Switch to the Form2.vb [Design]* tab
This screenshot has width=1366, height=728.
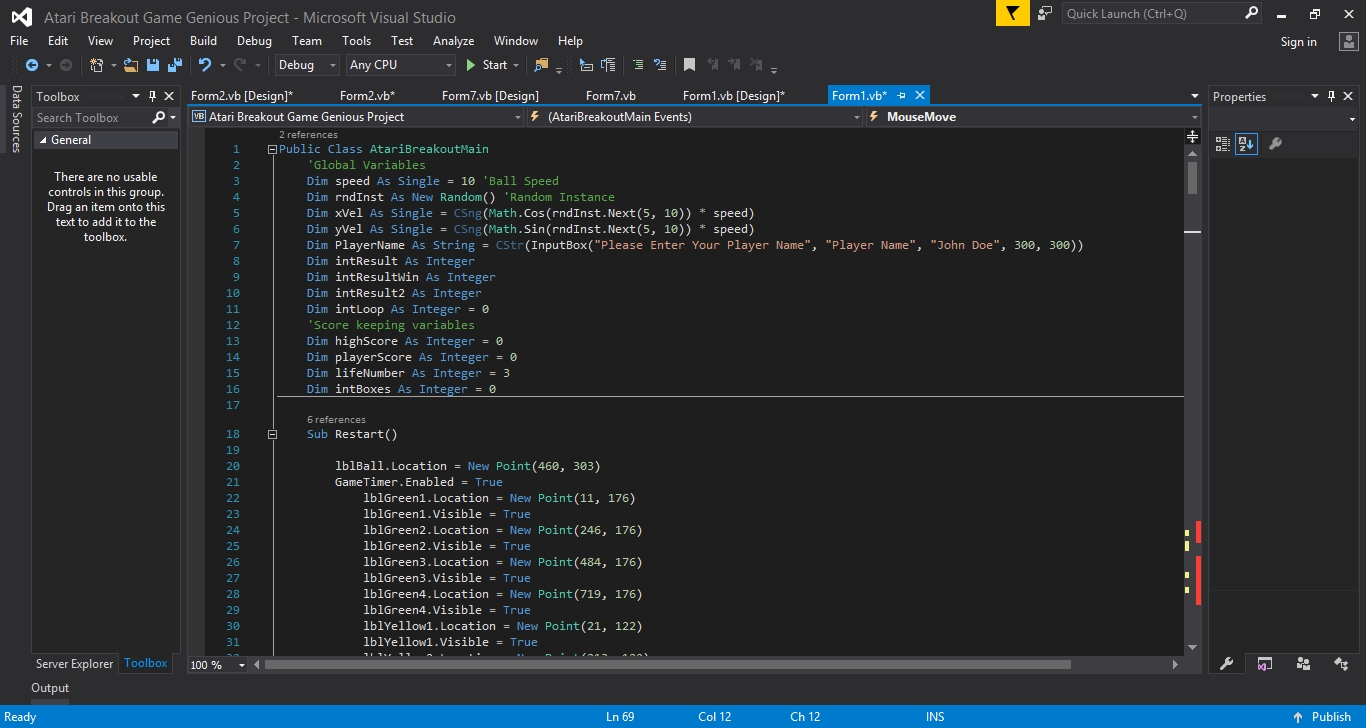tap(242, 96)
